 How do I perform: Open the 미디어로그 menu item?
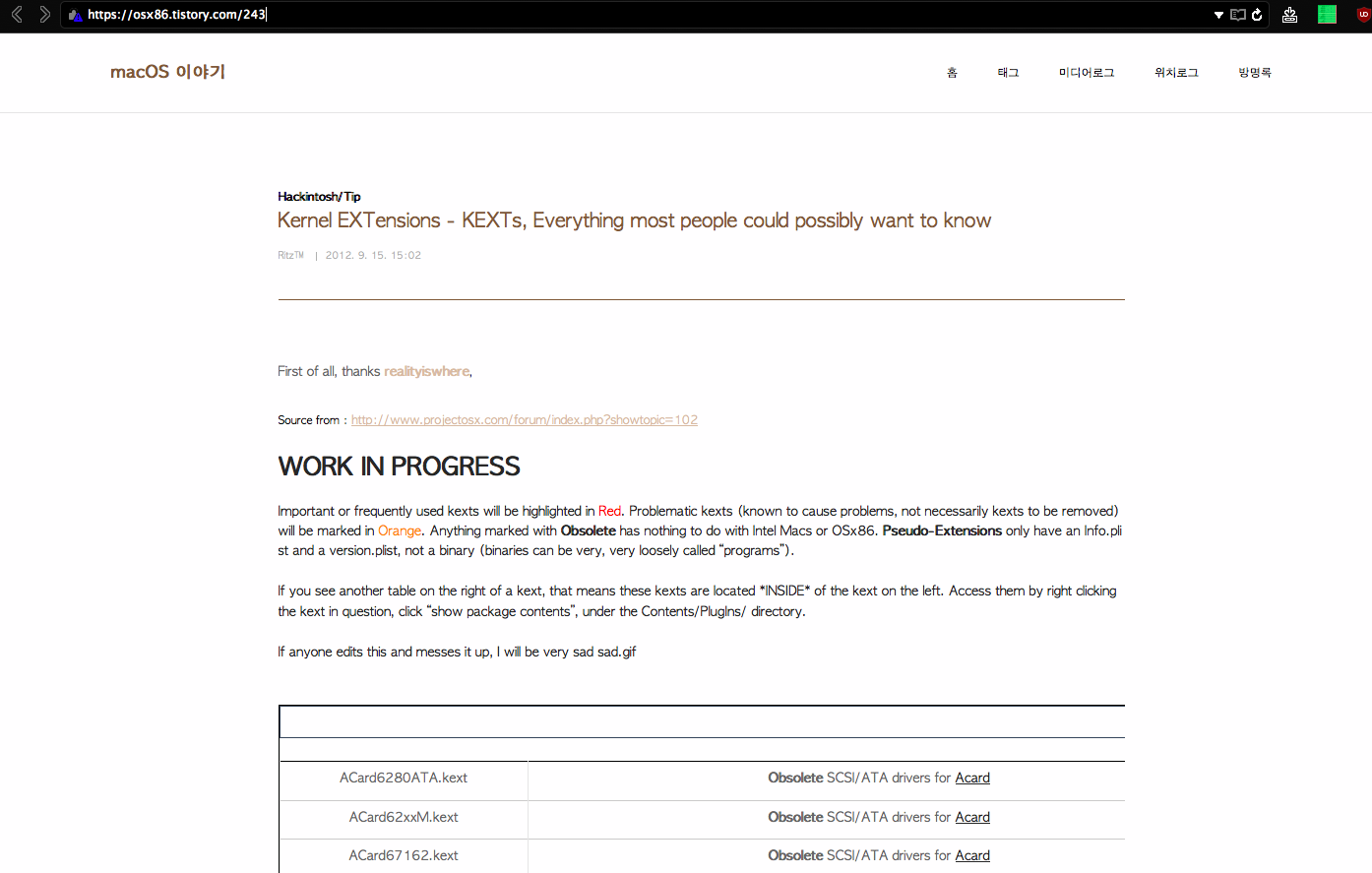(x=1087, y=73)
